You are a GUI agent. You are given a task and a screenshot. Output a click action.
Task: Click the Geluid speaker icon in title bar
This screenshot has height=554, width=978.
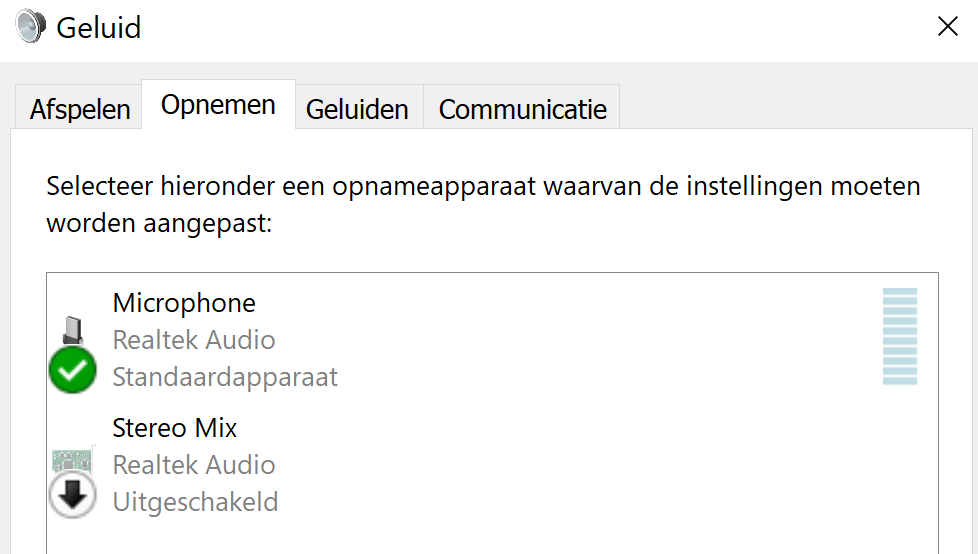click(x=31, y=27)
